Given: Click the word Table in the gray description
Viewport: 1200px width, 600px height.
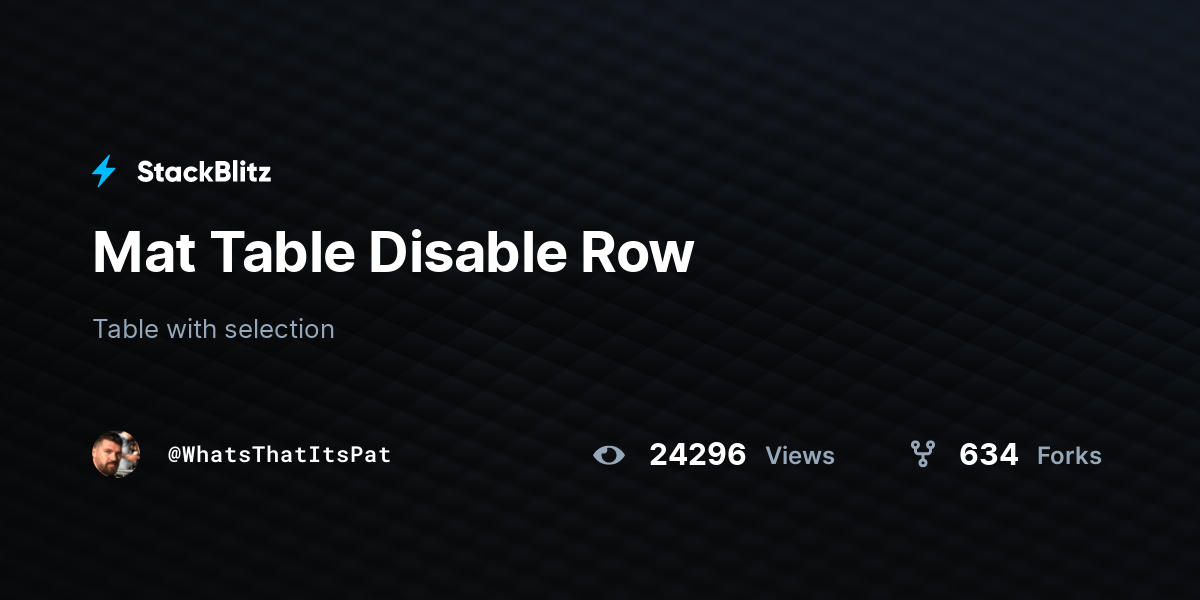Looking at the screenshot, I should 125,329.
